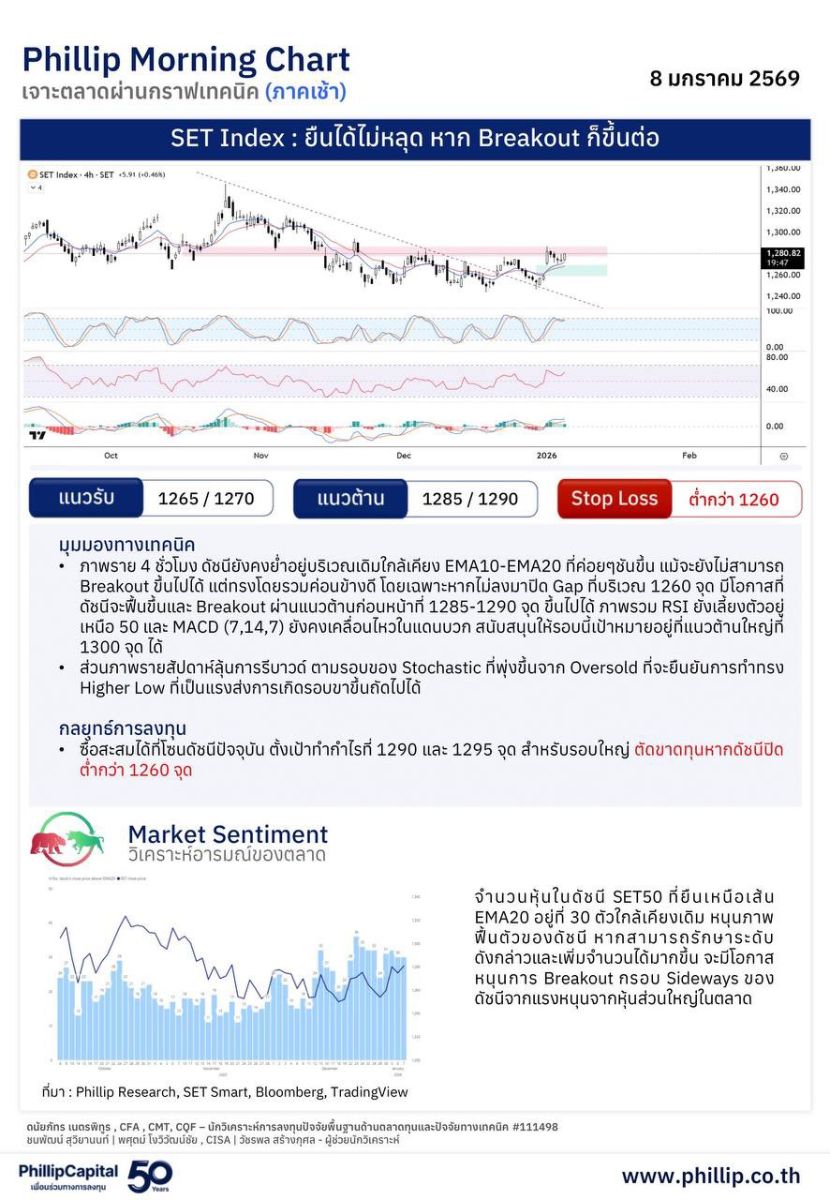
Task: Click the Phillip Morning Chart title
Action: pos(186,60)
